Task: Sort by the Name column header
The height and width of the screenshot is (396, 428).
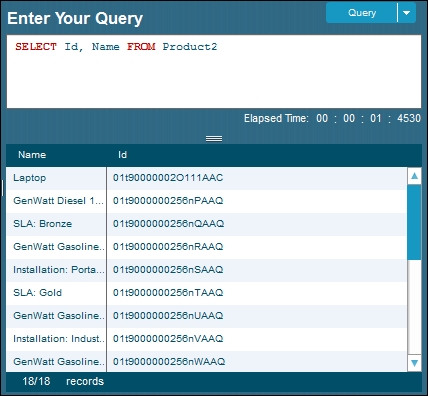Action: pyautogui.click(x=32, y=155)
